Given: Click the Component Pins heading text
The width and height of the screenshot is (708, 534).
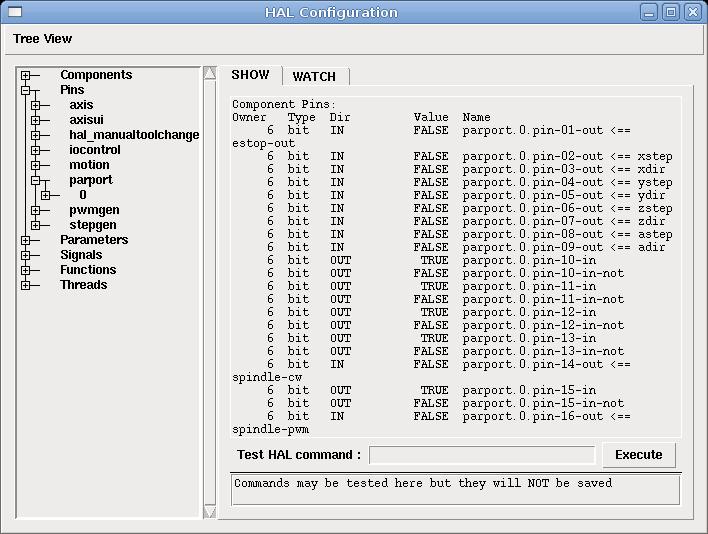Looking at the screenshot, I should (284, 104).
